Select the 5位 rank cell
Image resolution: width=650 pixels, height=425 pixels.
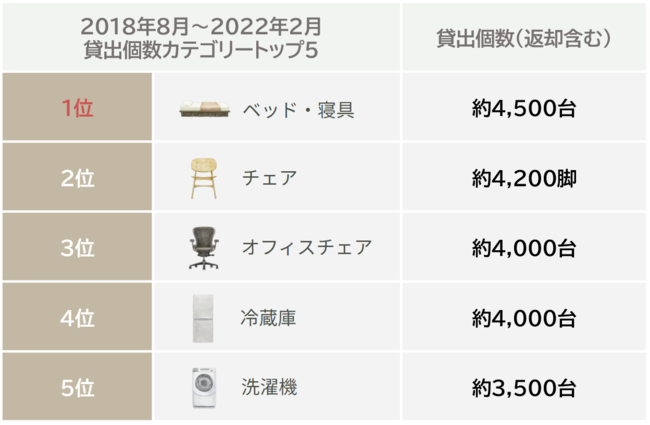(x=77, y=387)
